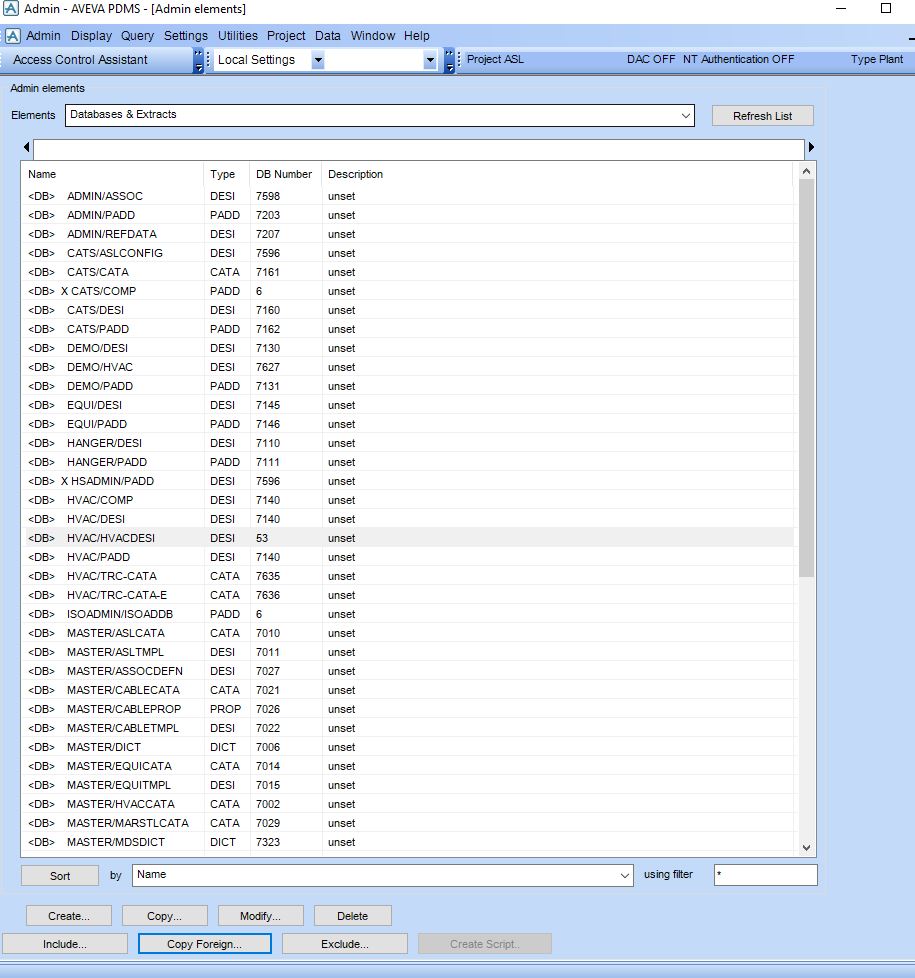Open the Project menu

pyautogui.click(x=286, y=36)
